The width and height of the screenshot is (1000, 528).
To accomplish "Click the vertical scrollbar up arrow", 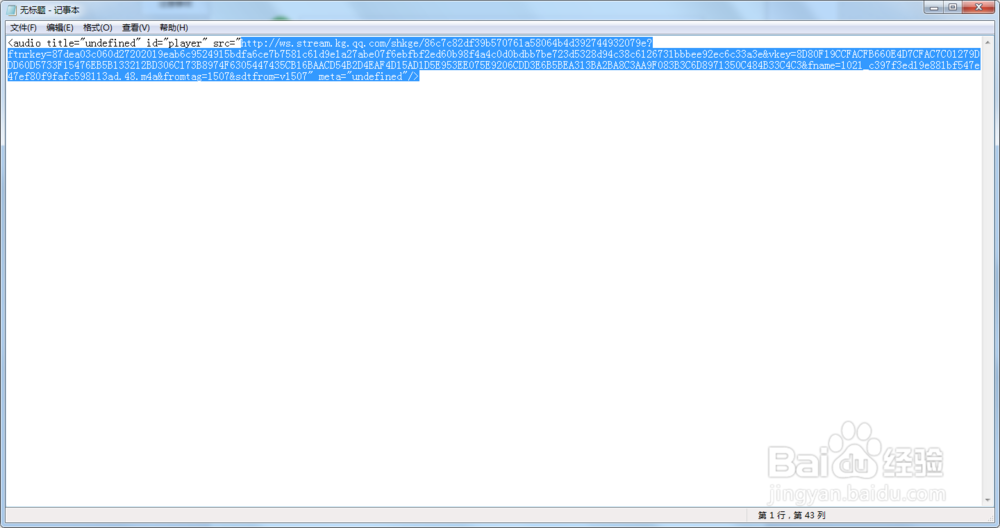I will pyautogui.click(x=988, y=42).
